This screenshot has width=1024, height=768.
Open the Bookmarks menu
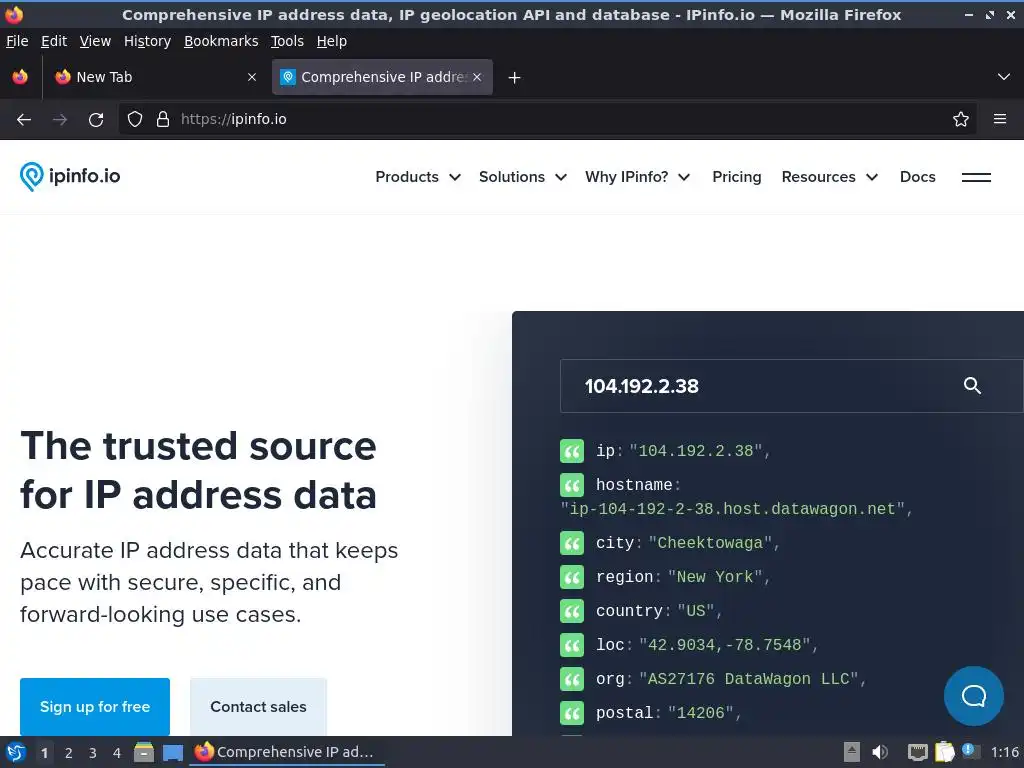221,41
